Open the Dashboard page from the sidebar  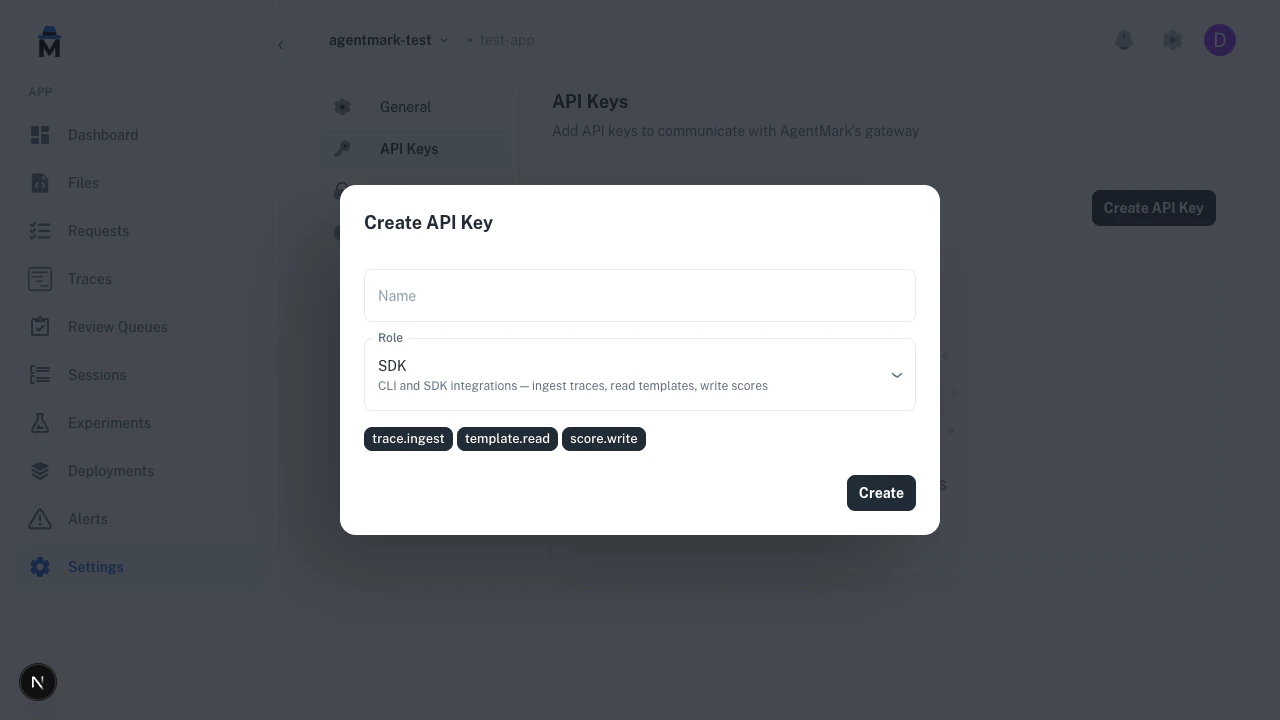click(40, 135)
